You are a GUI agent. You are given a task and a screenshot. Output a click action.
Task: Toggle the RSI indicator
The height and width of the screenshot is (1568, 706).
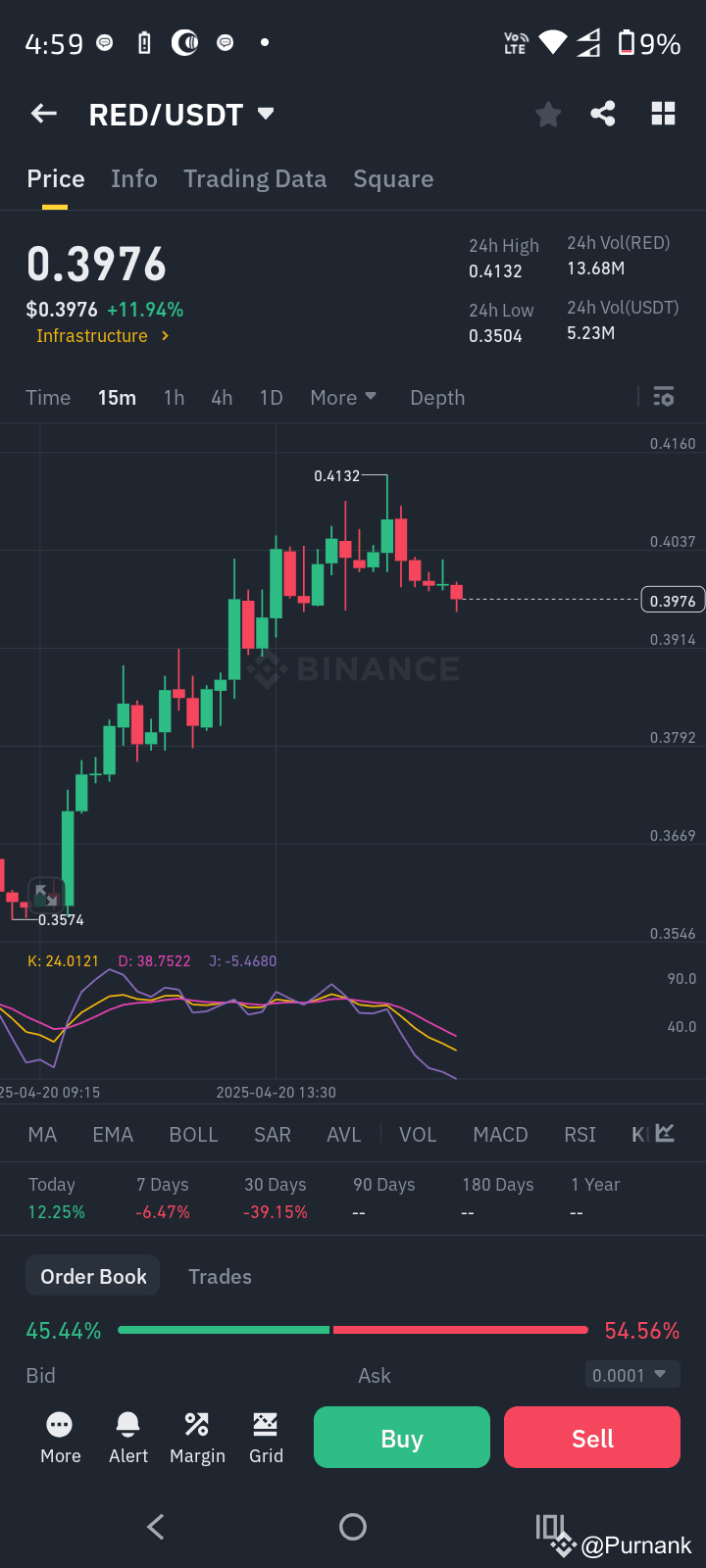click(580, 1134)
